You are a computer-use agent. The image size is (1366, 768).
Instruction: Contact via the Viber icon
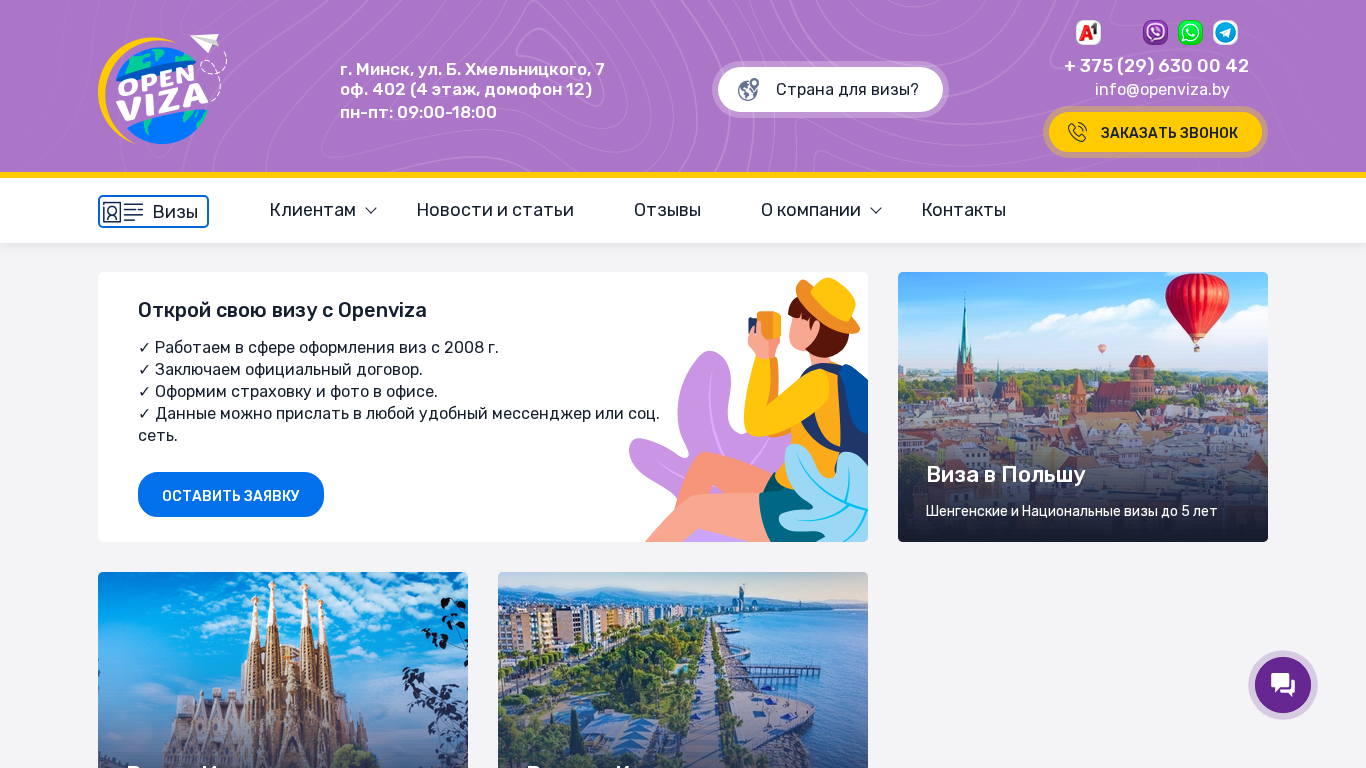click(1155, 33)
